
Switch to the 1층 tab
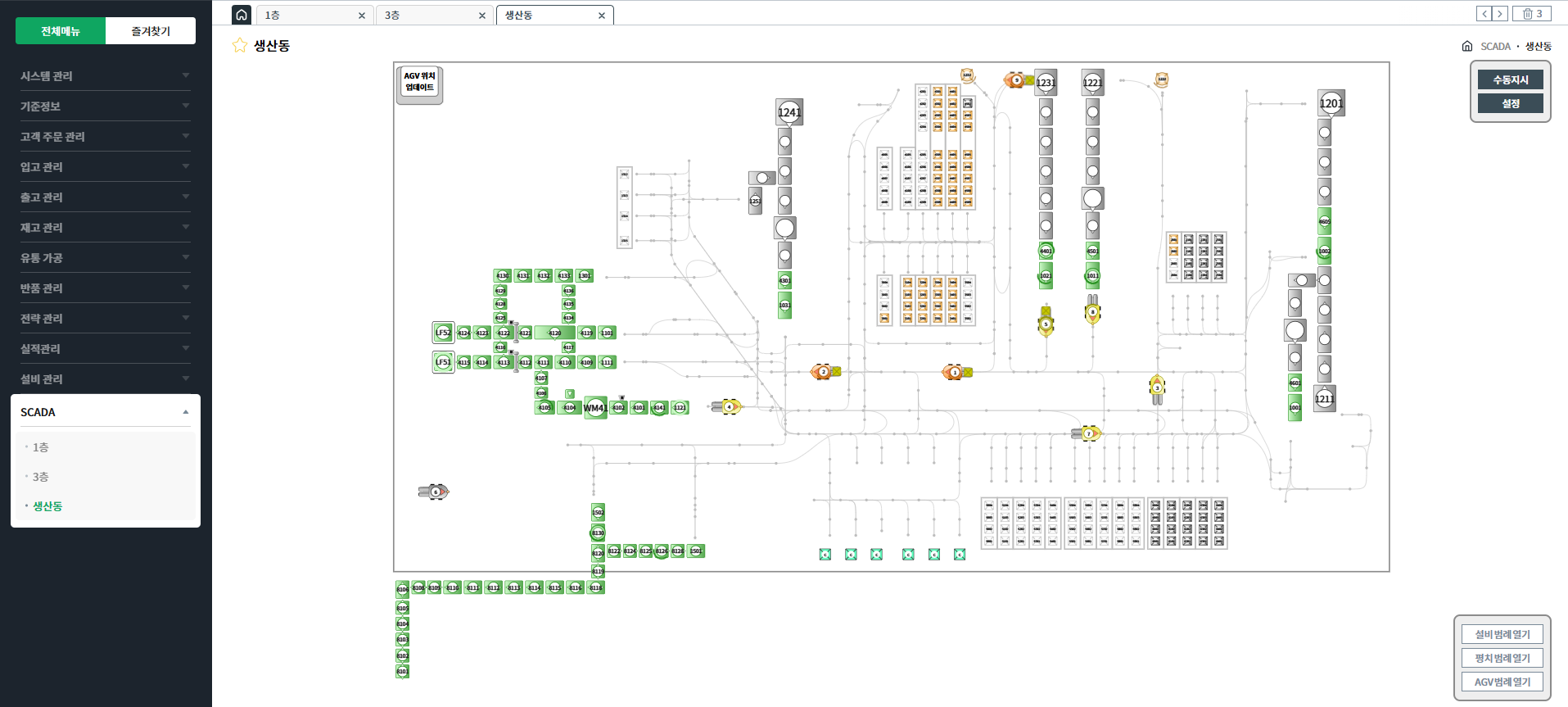pos(314,16)
